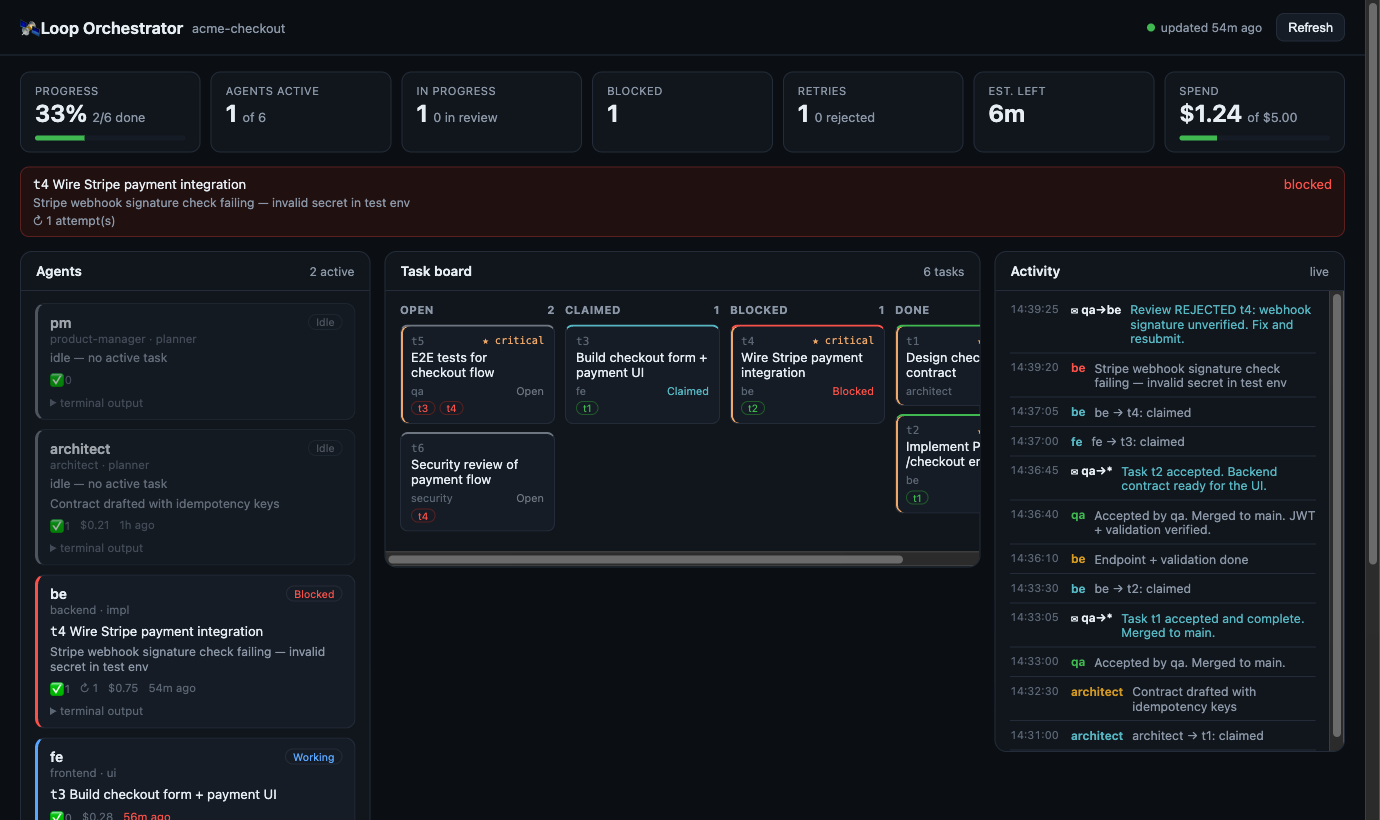Click the Progress bar under 33%
The height and width of the screenshot is (820, 1380).
point(110,138)
